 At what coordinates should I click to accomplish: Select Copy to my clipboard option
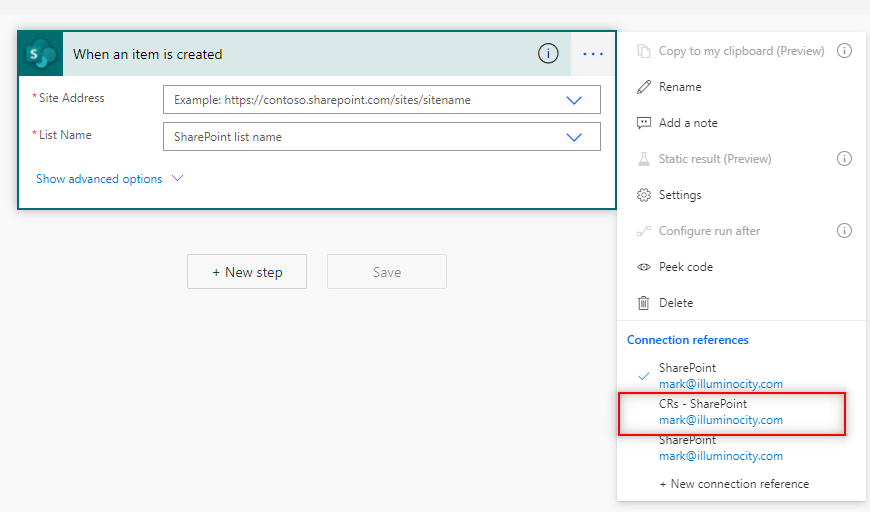741,51
